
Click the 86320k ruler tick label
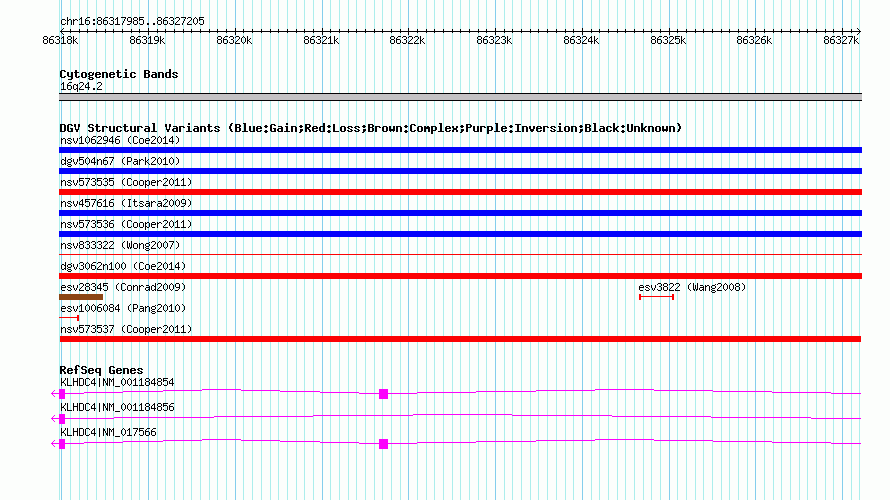pos(234,40)
